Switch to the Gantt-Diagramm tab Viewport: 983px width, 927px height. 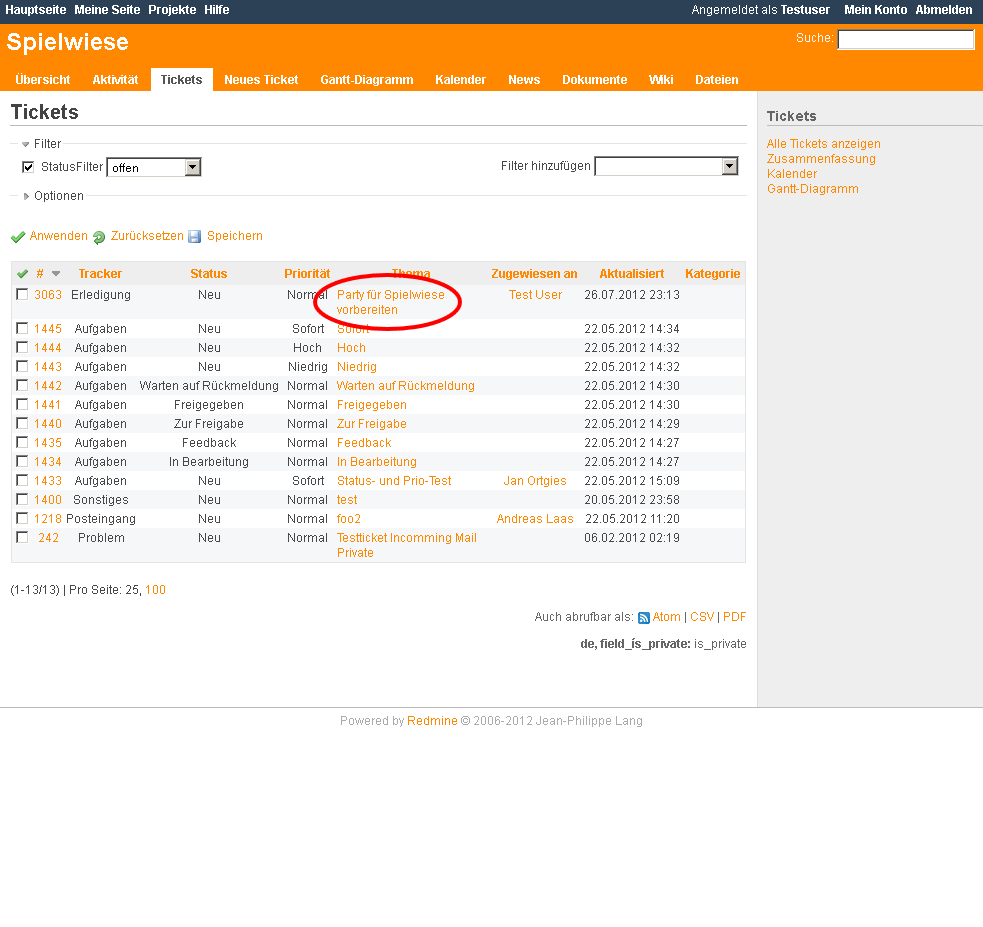coord(366,80)
